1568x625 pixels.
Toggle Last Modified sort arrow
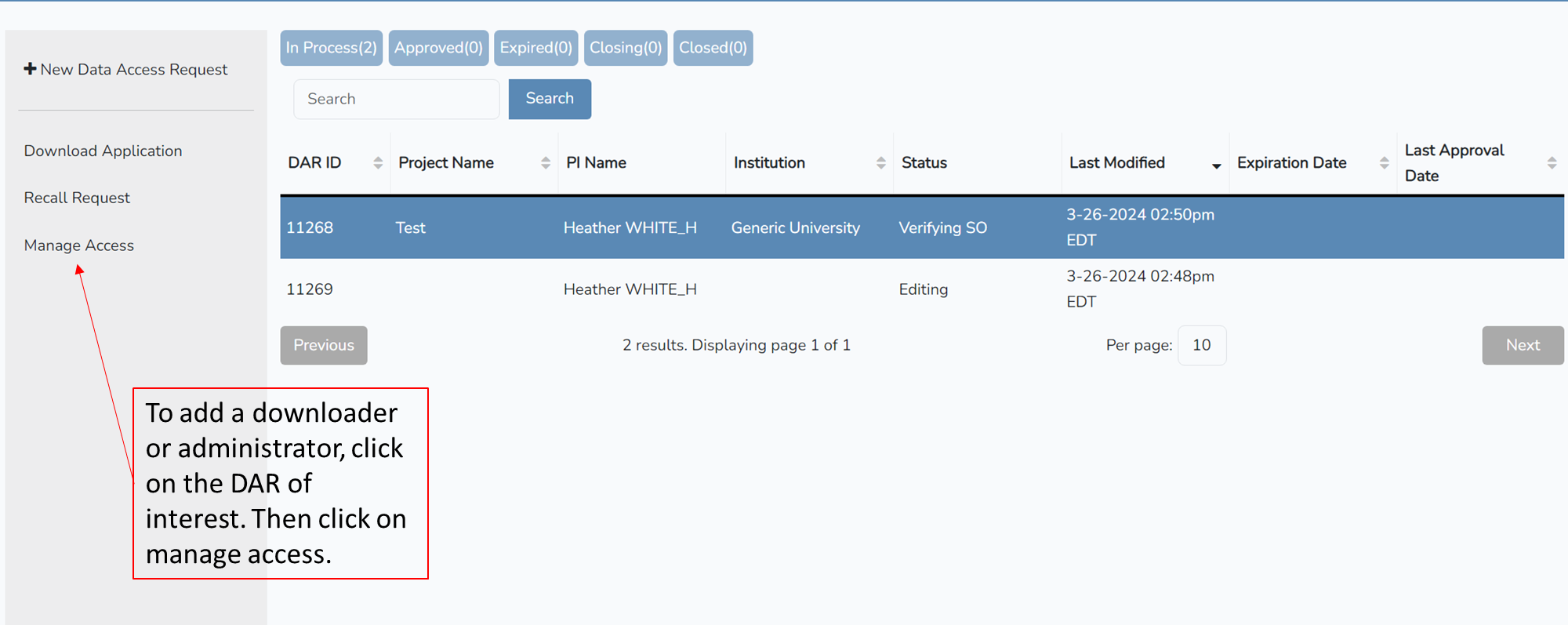[x=1216, y=165]
